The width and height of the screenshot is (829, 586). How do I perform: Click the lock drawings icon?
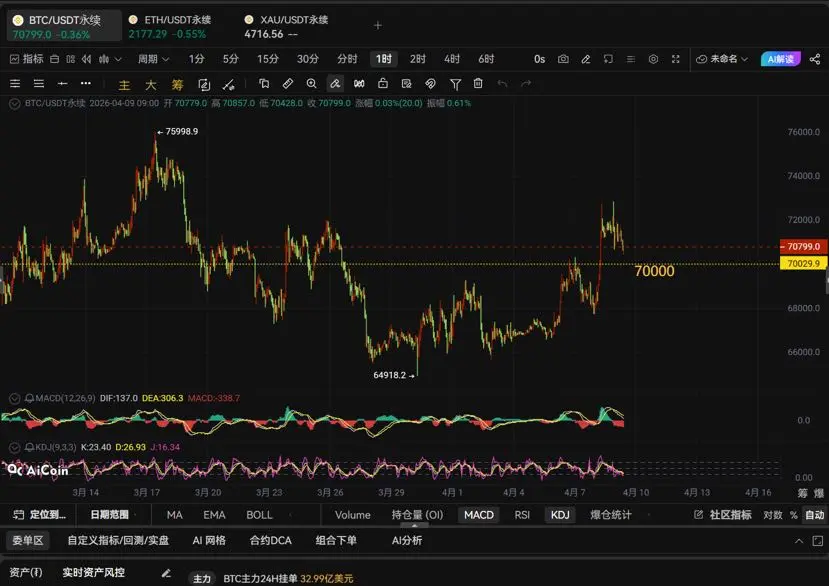click(383, 84)
